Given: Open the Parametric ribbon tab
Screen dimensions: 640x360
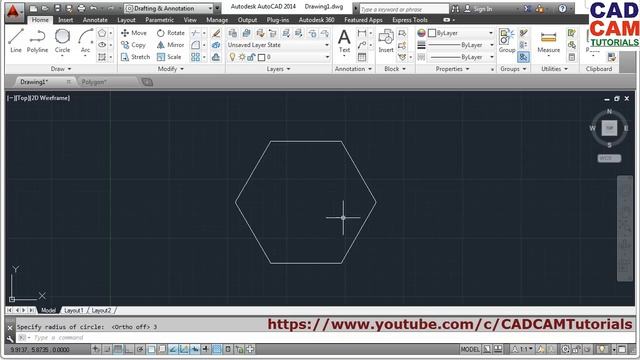Looking at the screenshot, I should point(159,20).
